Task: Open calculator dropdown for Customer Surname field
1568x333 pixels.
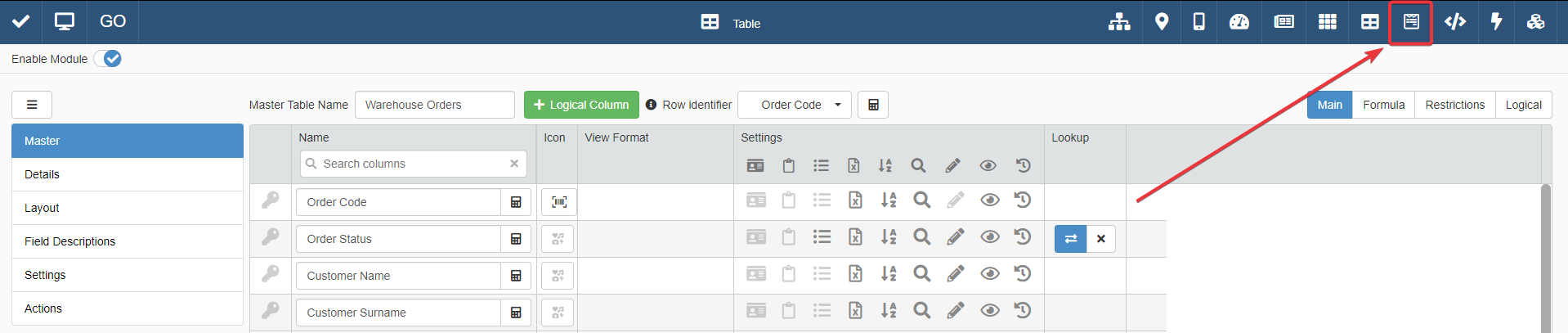Action: tap(516, 313)
